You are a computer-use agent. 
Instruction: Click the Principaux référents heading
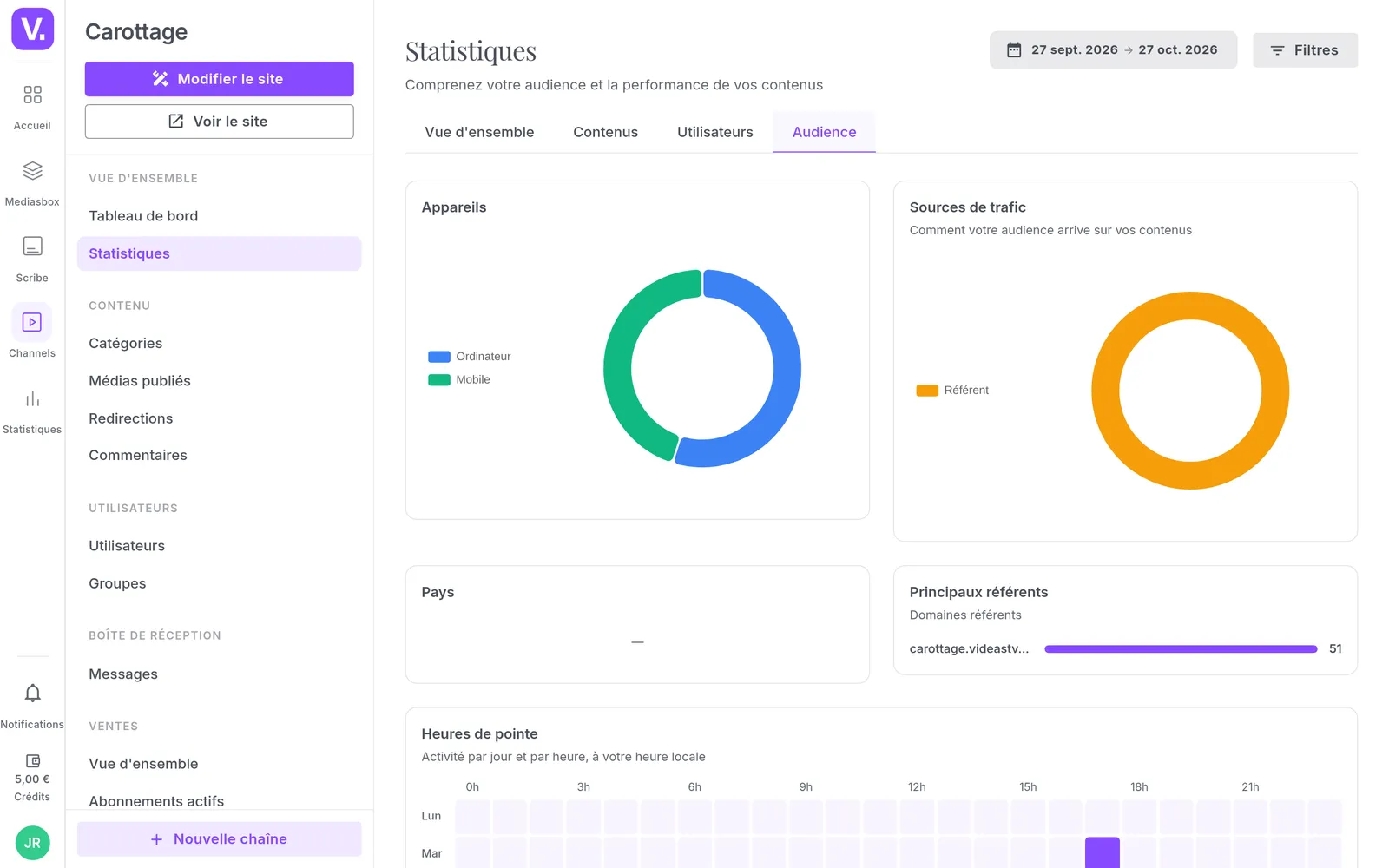pyautogui.click(x=978, y=592)
